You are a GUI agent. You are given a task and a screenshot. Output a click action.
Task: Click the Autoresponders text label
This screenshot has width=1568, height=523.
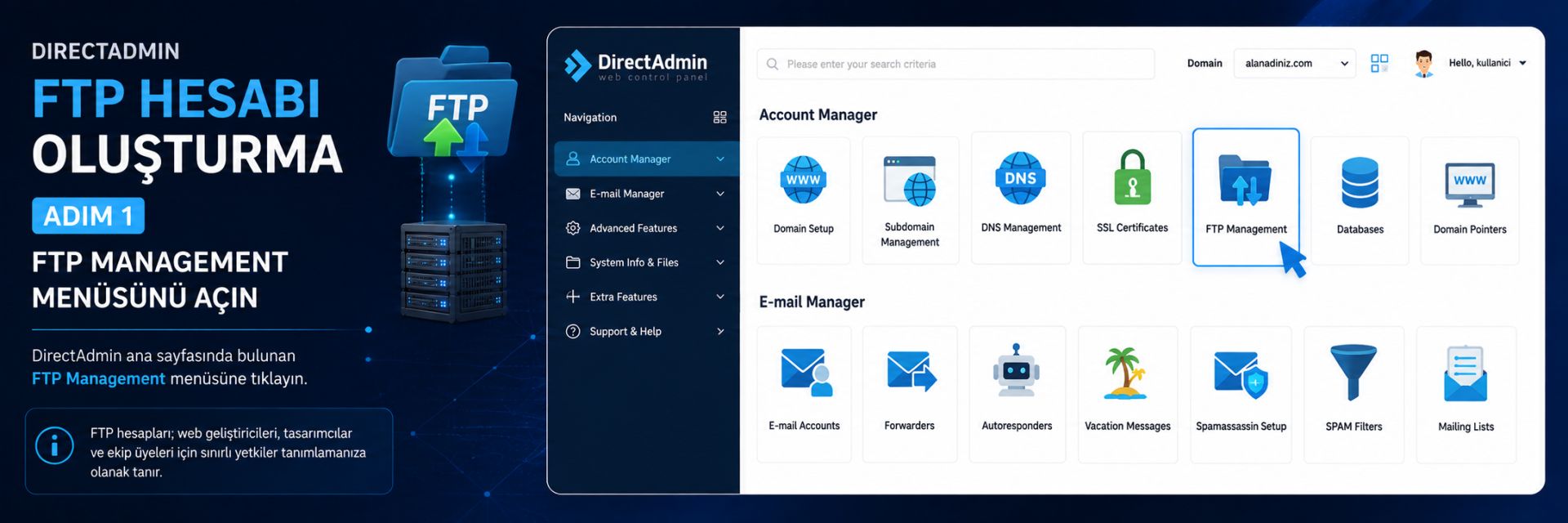[x=1017, y=426]
